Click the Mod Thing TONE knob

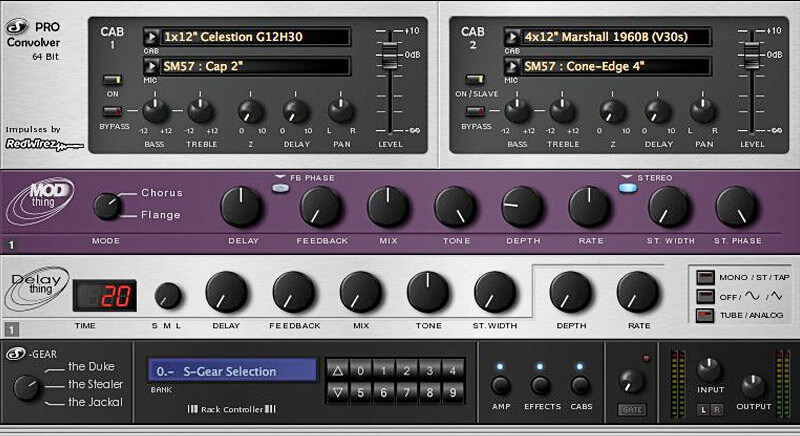pos(455,207)
